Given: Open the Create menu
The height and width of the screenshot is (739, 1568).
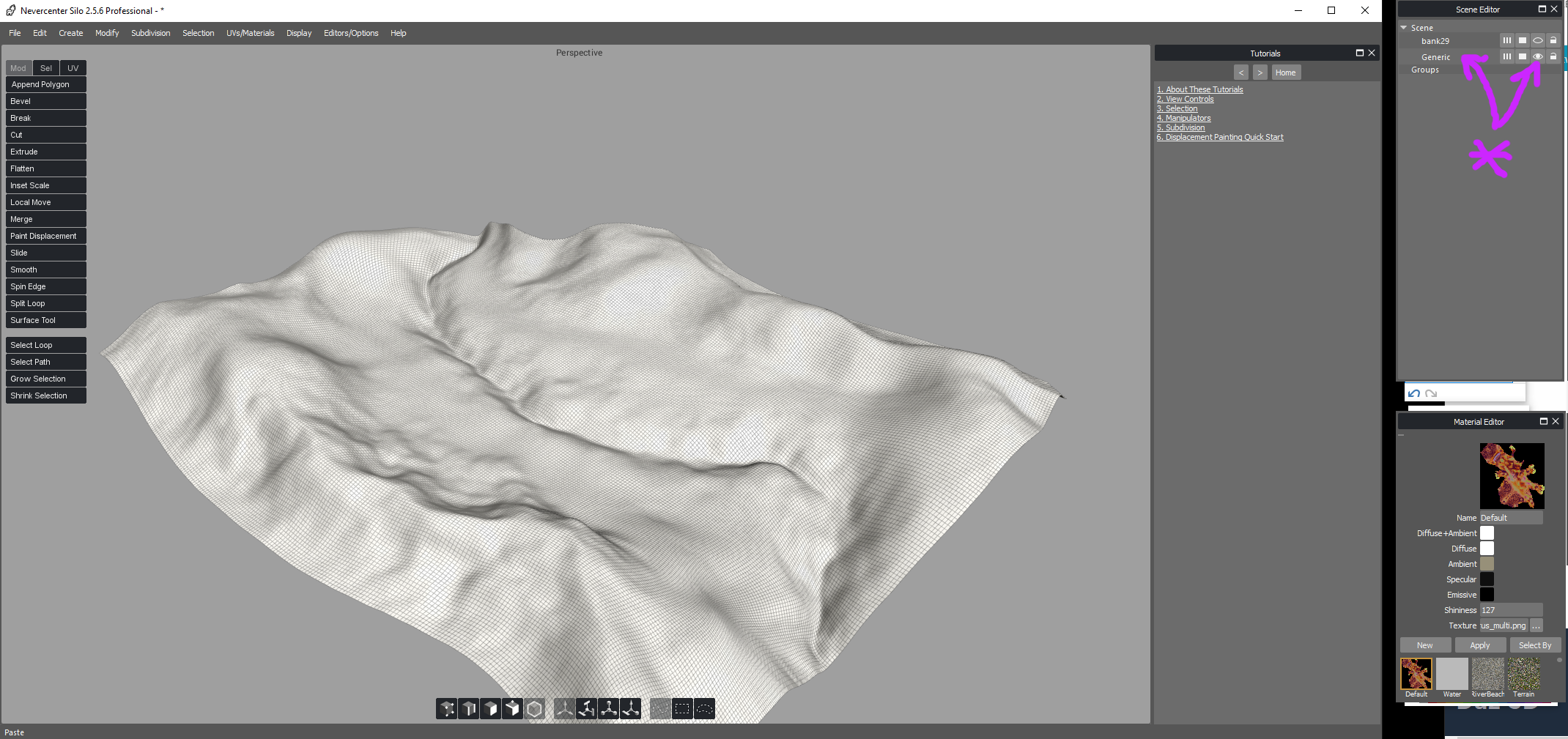Looking at the screenshot, I should 71,33.
